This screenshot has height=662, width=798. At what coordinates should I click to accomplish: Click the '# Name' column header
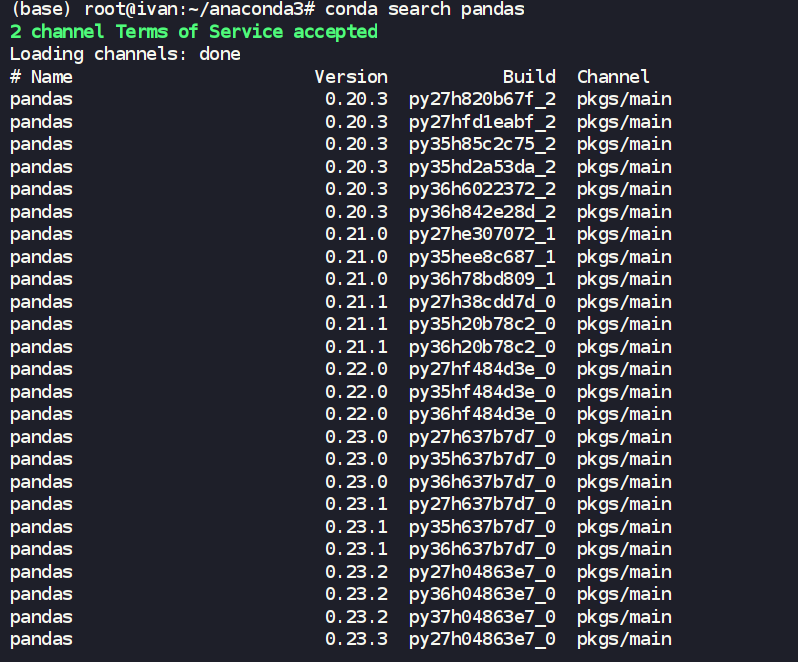pos(41,76)
